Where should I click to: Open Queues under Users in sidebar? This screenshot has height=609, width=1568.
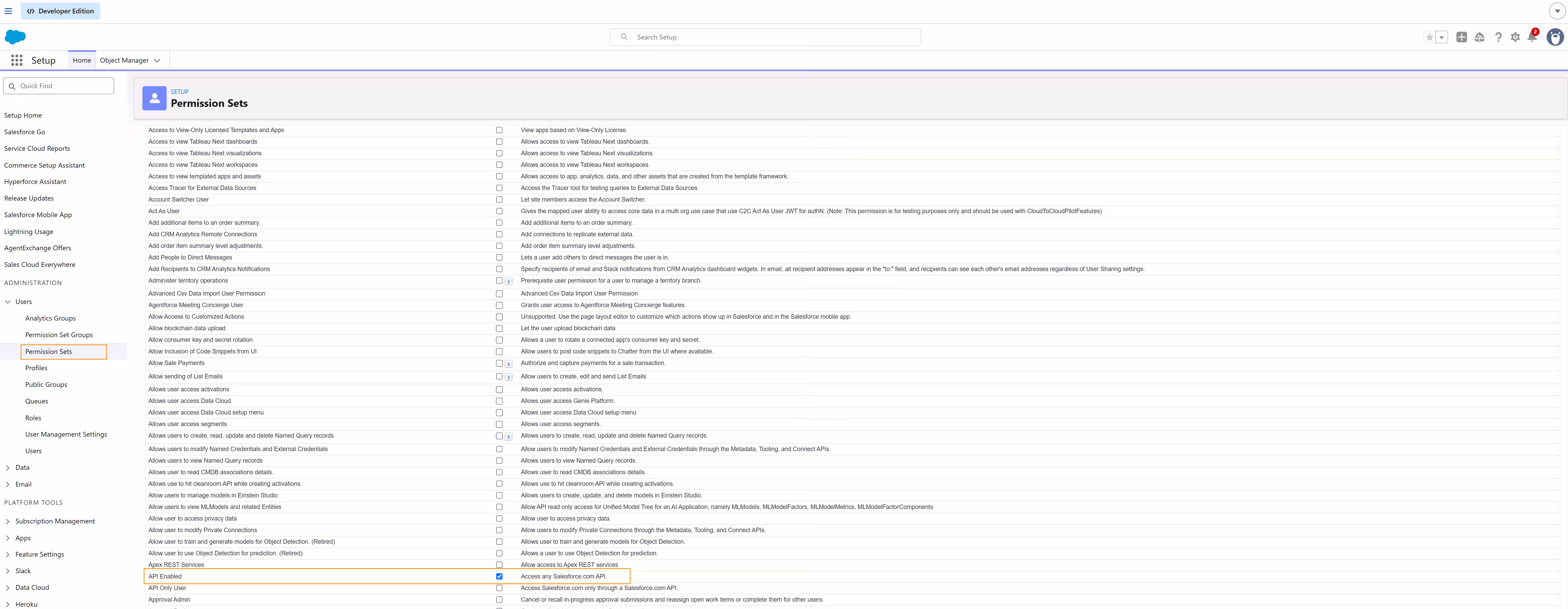click(x=37, y=401)
